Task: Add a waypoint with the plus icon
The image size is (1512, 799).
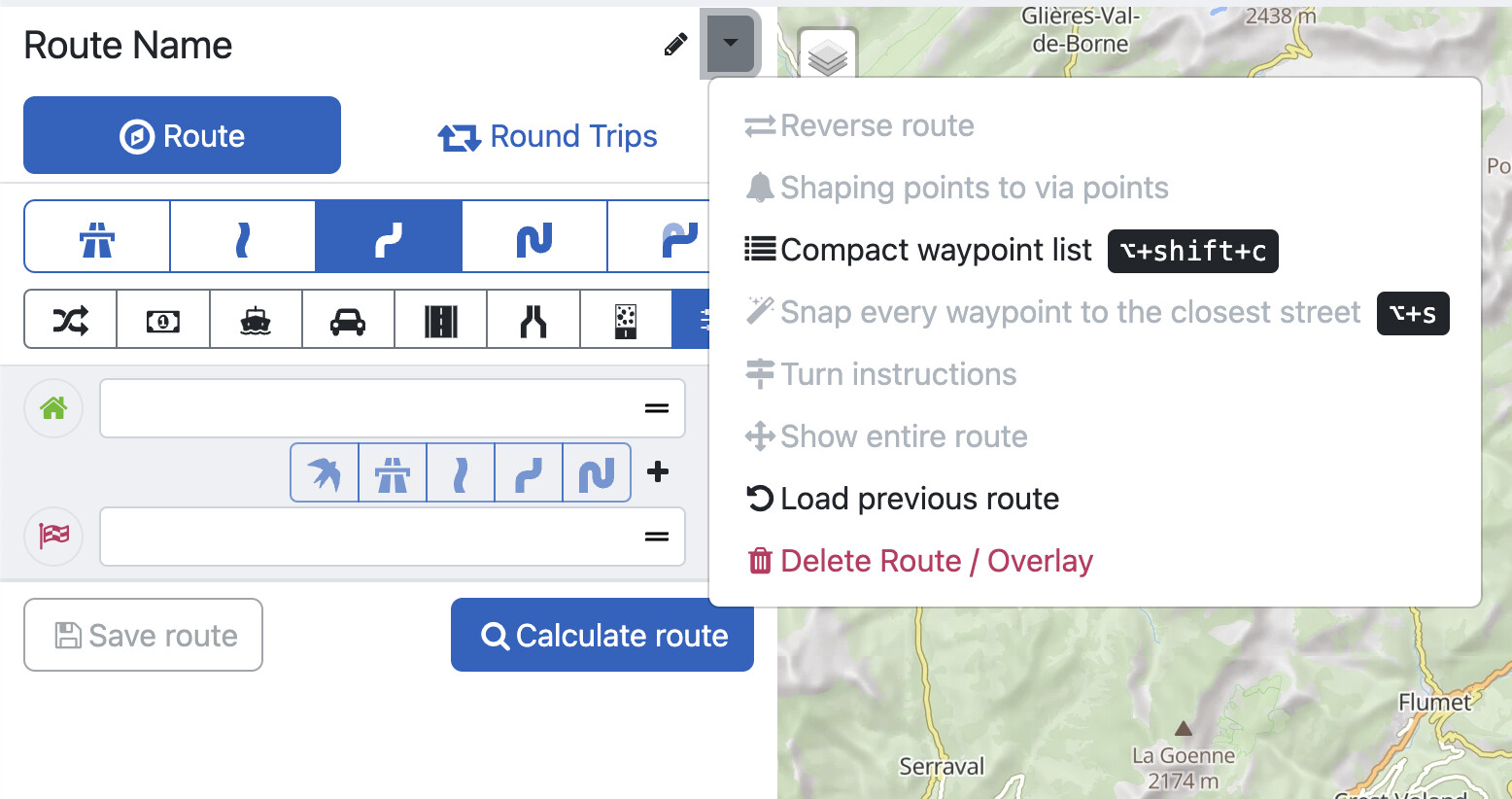Action: pos(658,472)
